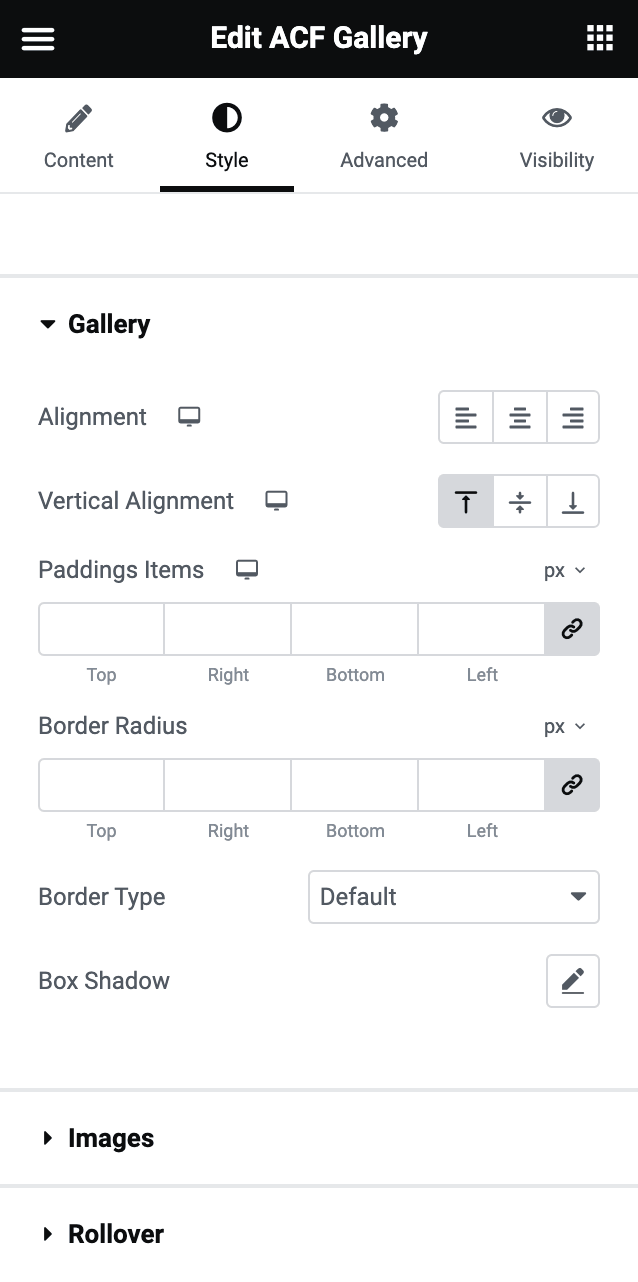Select top vertical alignment
The width and height of the screenshot is (638, 1282).
tap(466, 501)
